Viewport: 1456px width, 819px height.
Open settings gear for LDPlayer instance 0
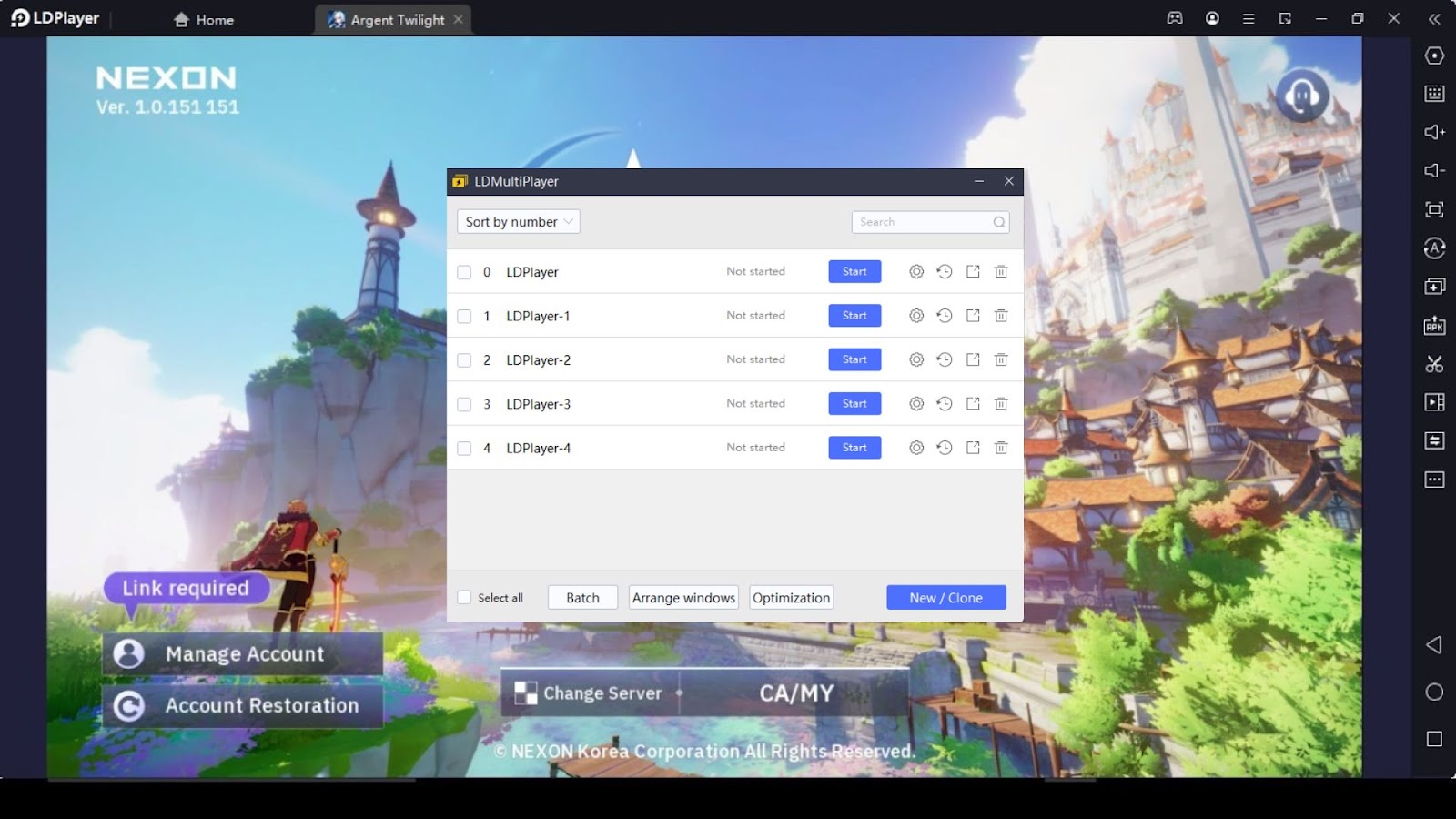pos(916,271)
